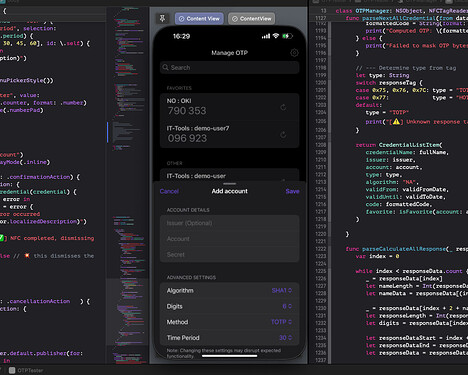This screenshot has height=375, width=468.
Task: Open the Time Period picker
Action: coord(285,338)
